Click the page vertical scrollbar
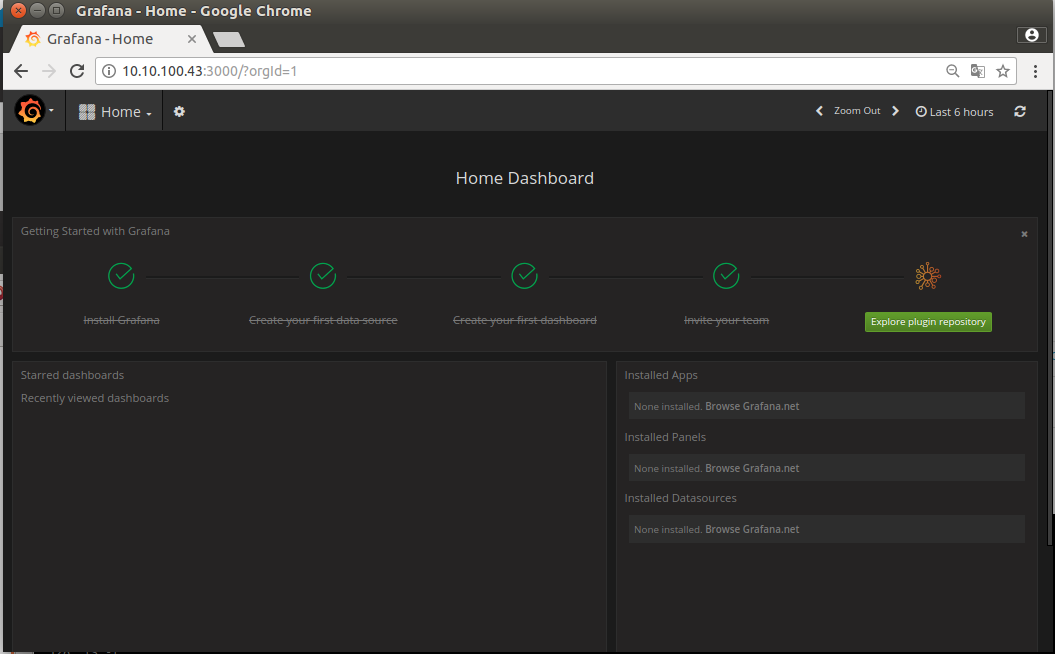This screenshot has width=1055, height=654. (1050, 316)
